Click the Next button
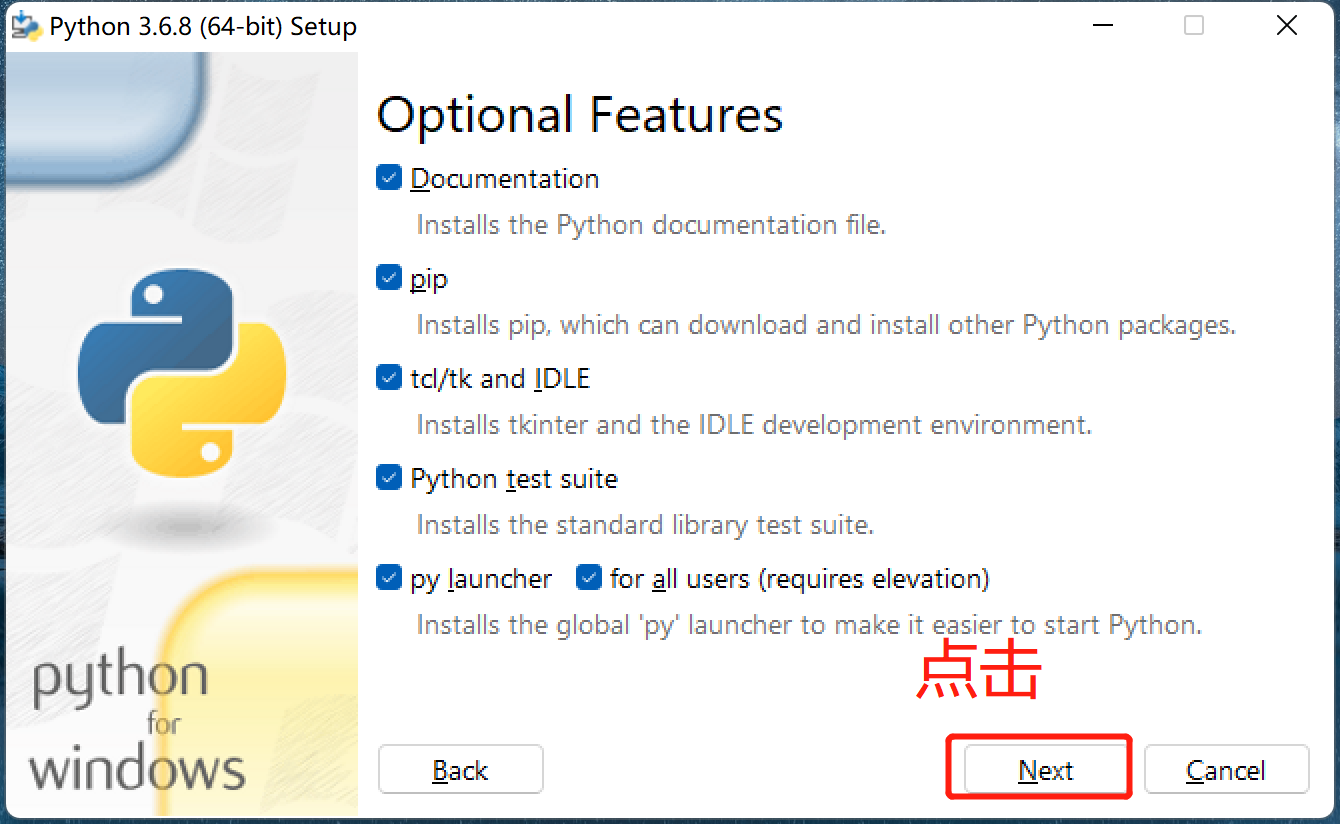This screenshot has width=1340, height=824. [1046, 770]
